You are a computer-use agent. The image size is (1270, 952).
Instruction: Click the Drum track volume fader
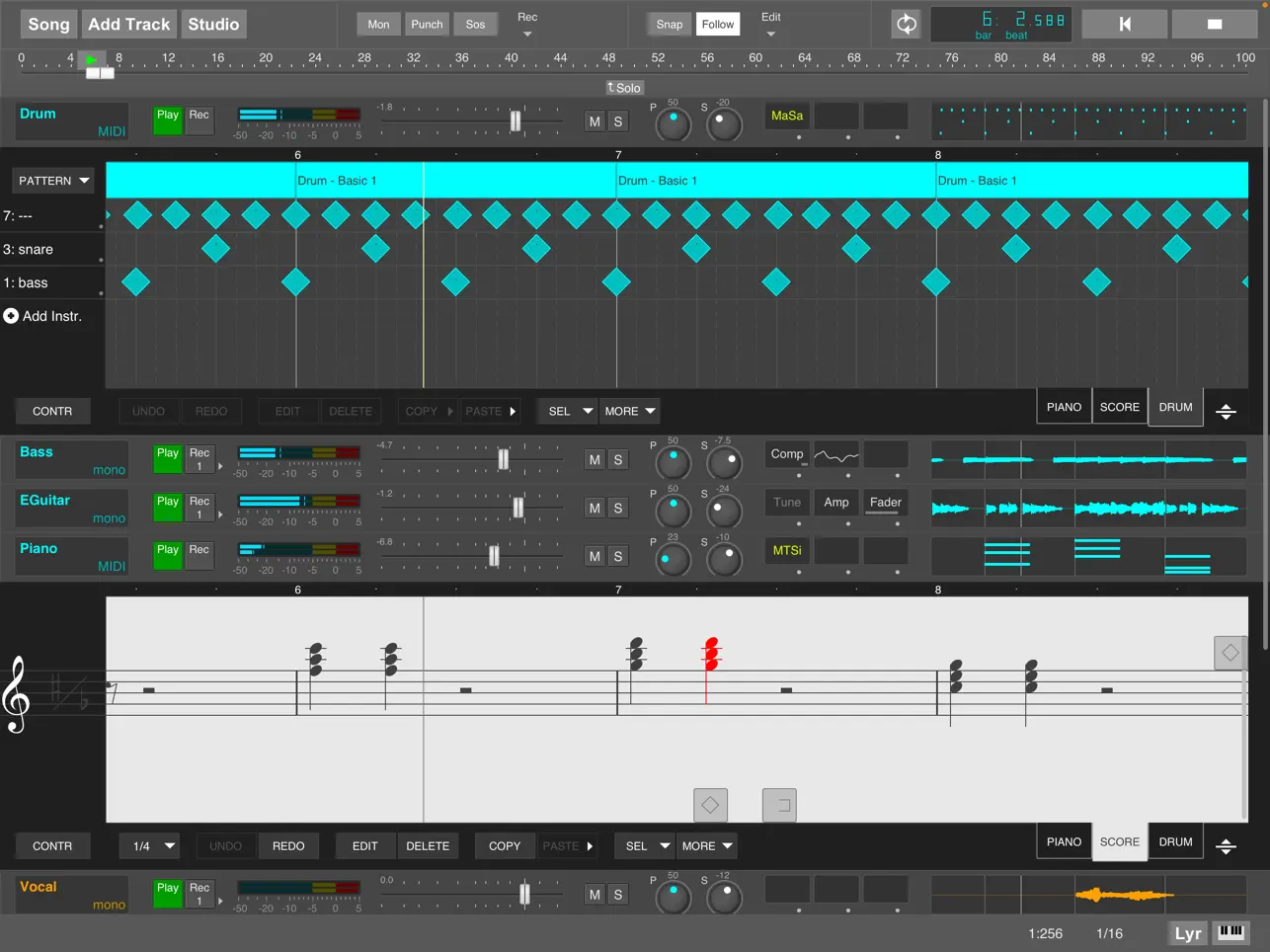[x=515, y=120]
